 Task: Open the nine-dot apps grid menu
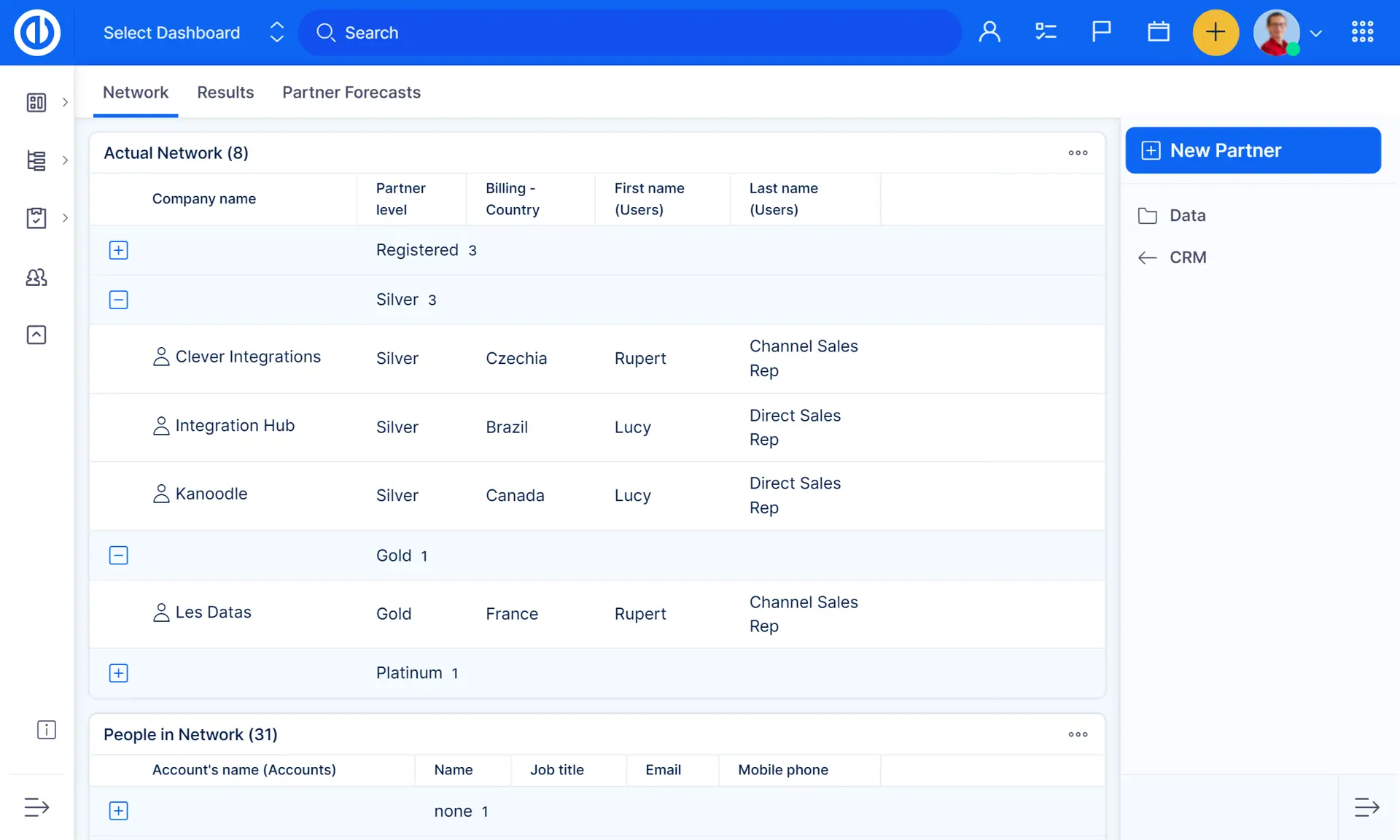pyautogui.click(x=1362, y=32)
